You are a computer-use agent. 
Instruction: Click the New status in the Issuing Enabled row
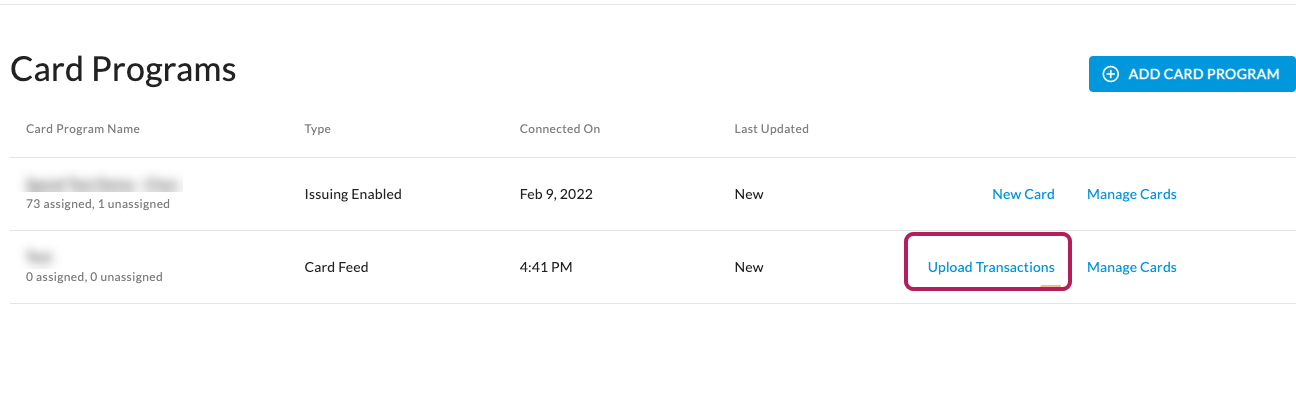pos(748,194)
